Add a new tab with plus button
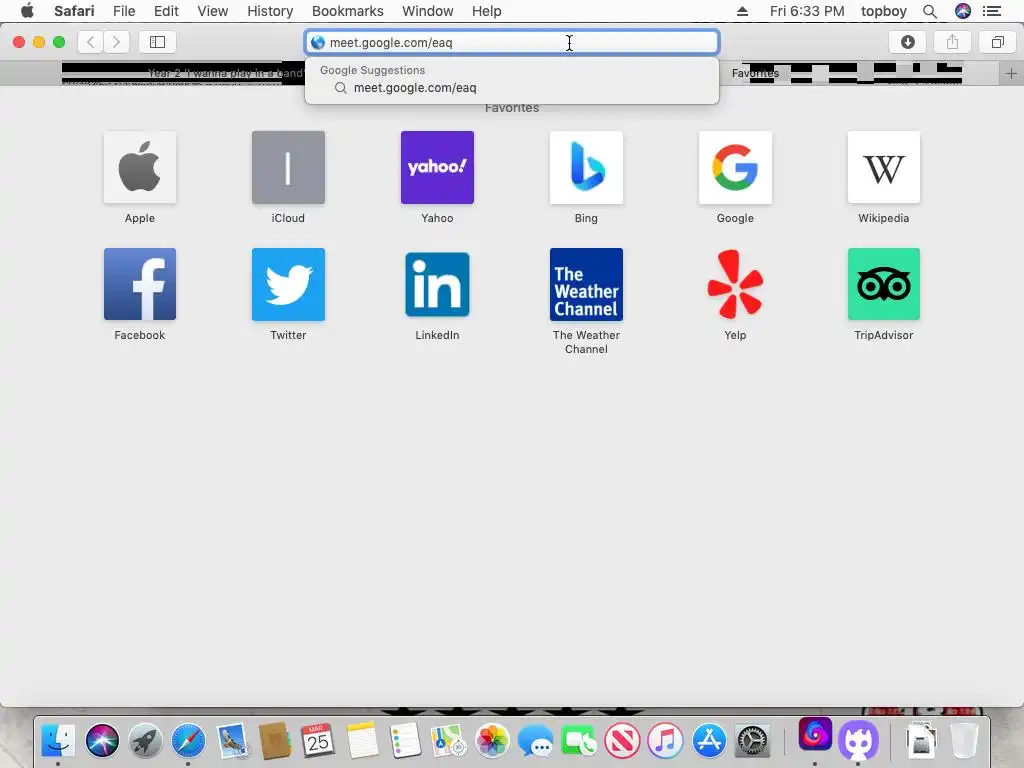Screen dimensions: 1024x768 click(x=1011, y=74)
